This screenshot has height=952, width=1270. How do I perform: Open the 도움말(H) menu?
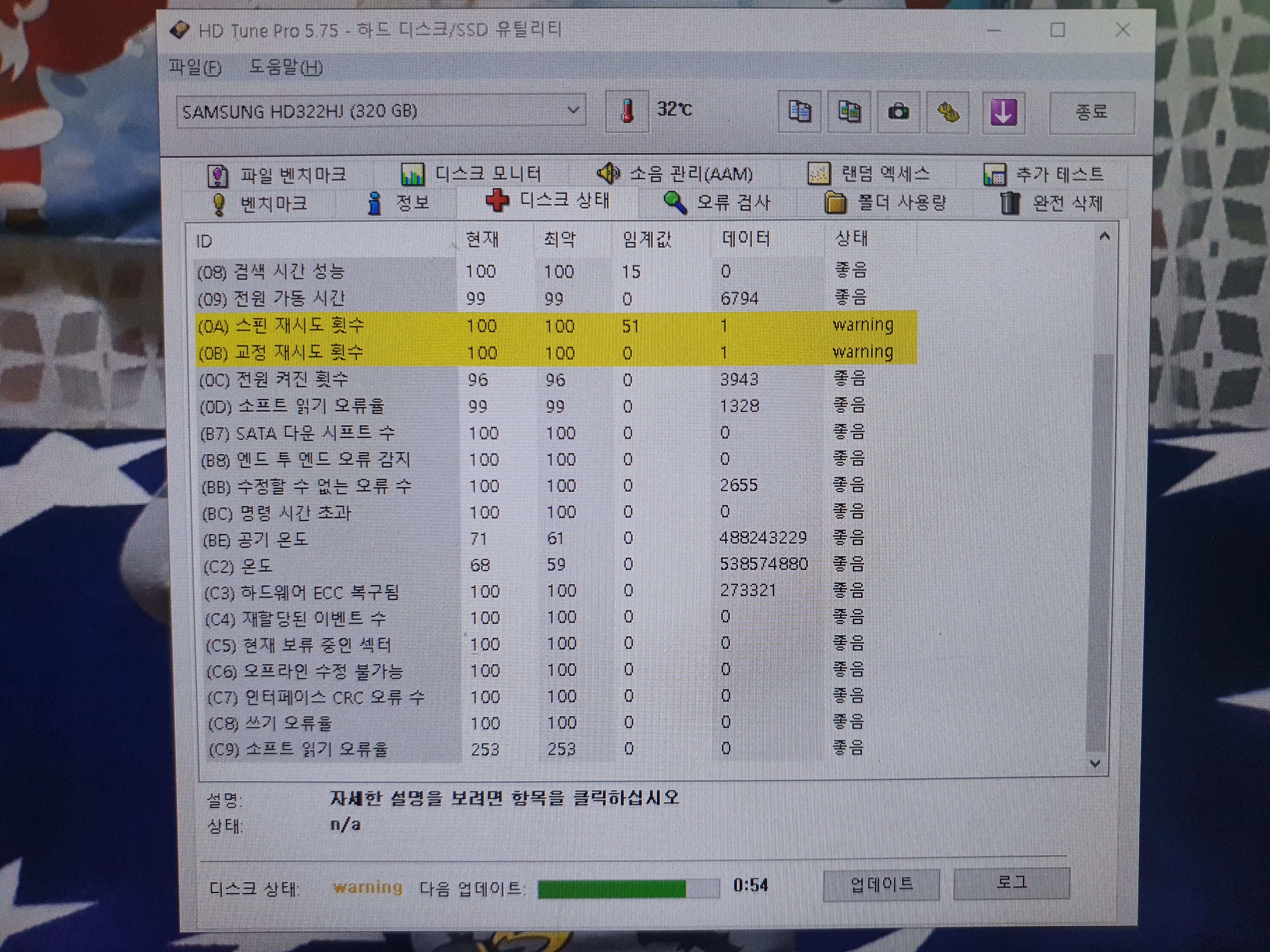coord(285,68)
